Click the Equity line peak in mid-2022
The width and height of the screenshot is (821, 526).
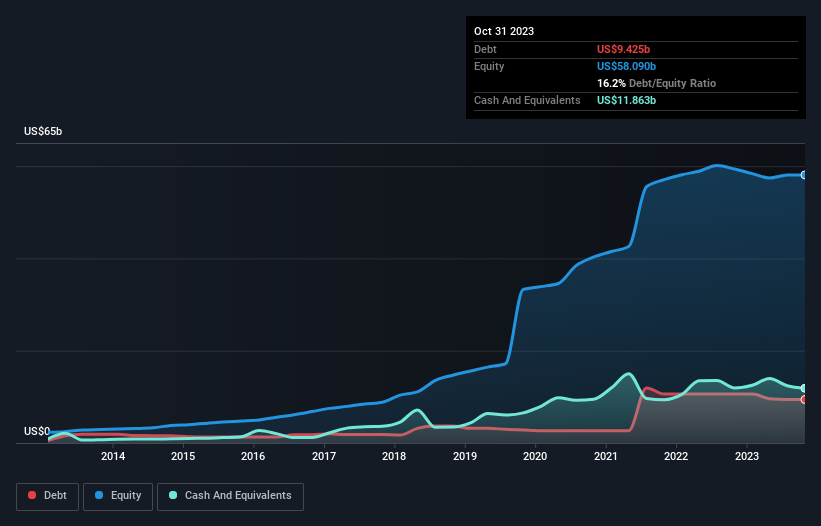717,165
